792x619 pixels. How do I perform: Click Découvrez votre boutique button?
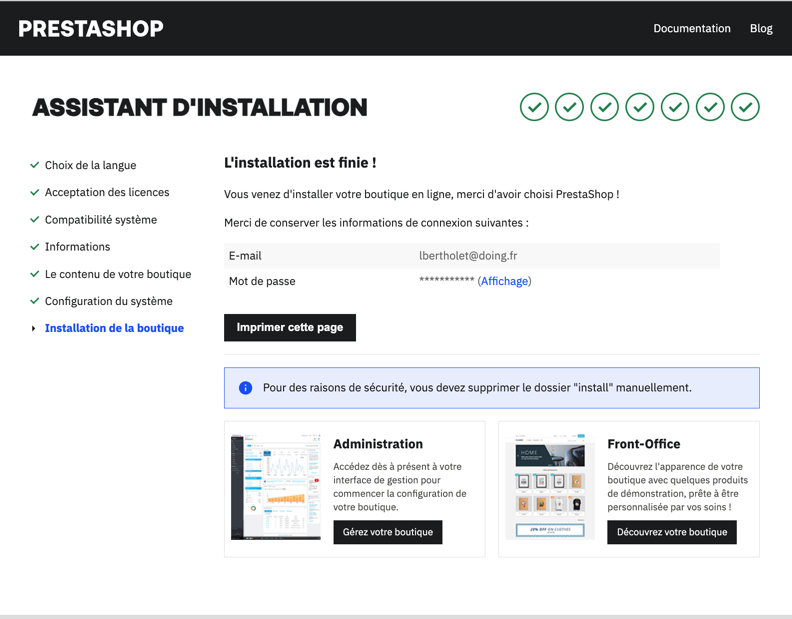coord(672,532)
